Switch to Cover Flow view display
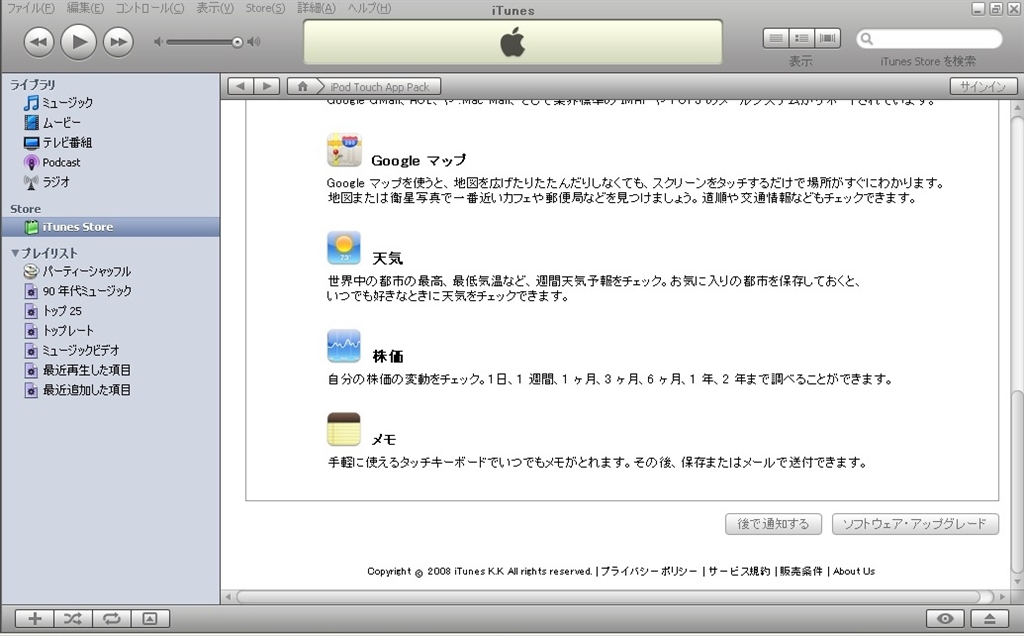The width and height of the screenshot is (1024, 636). (x=827, y=39)
